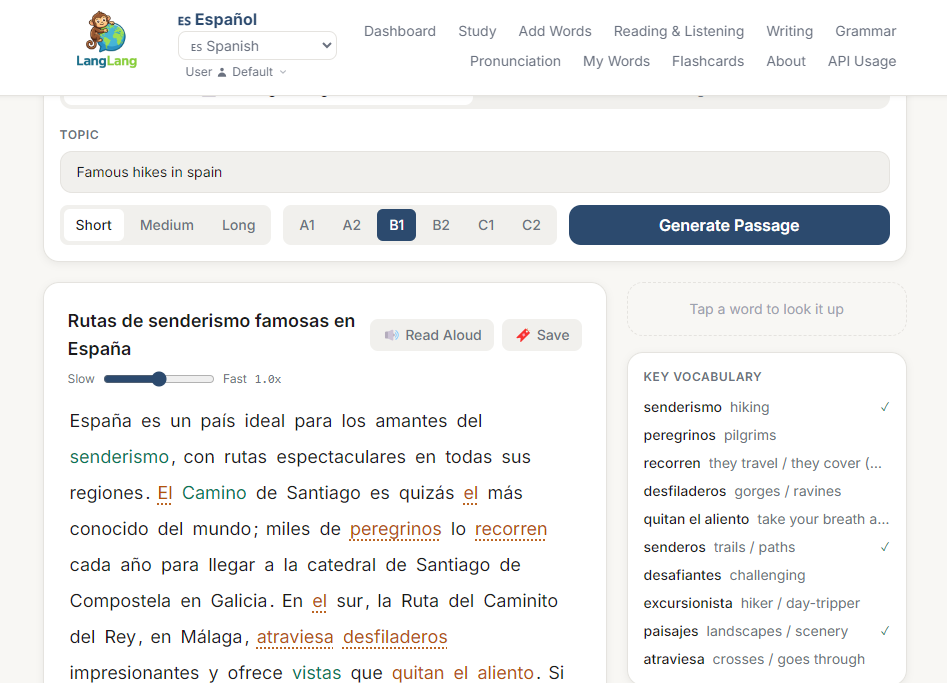Tap the word 'vistas' in the passage
The width and height of the screenshot is (947, 683).
316,673
